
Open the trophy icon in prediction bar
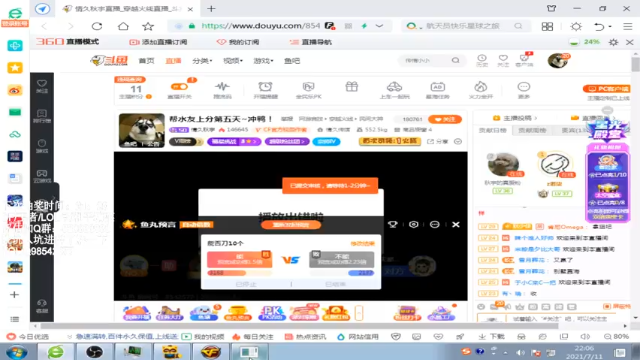point(393,224)
